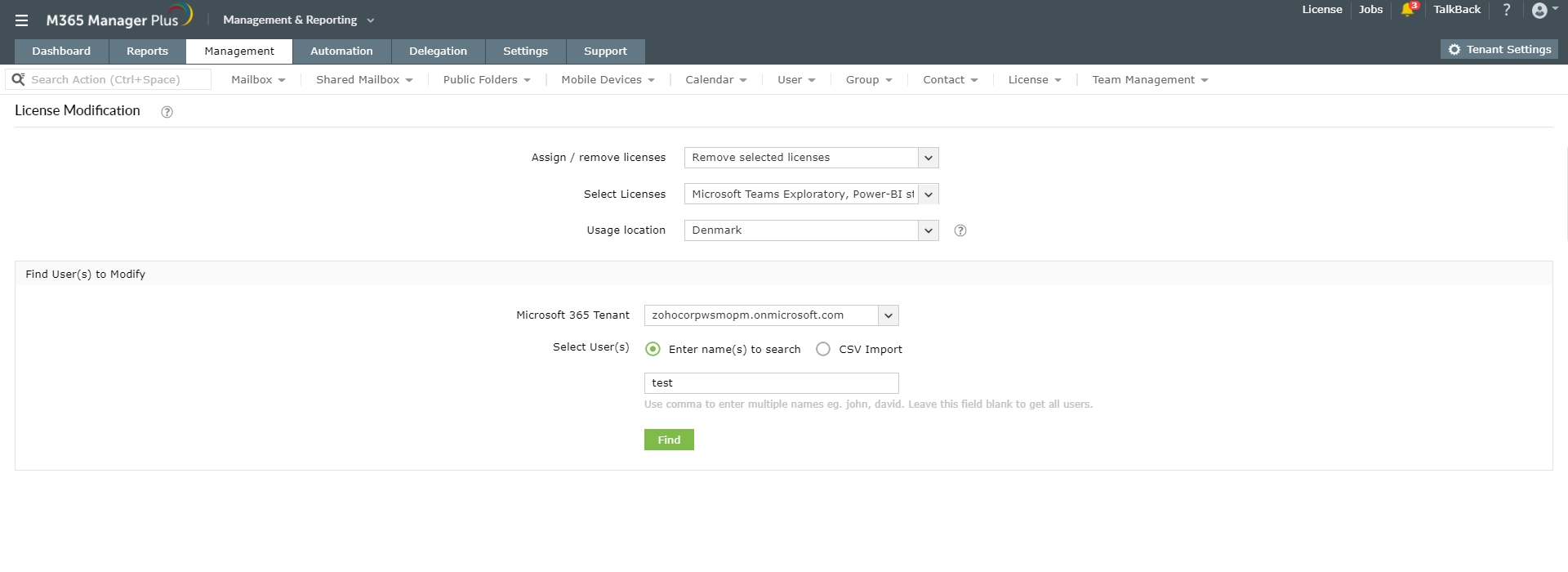
Task: Switch to the Settings tab
Action: click(x=525, y=51)
